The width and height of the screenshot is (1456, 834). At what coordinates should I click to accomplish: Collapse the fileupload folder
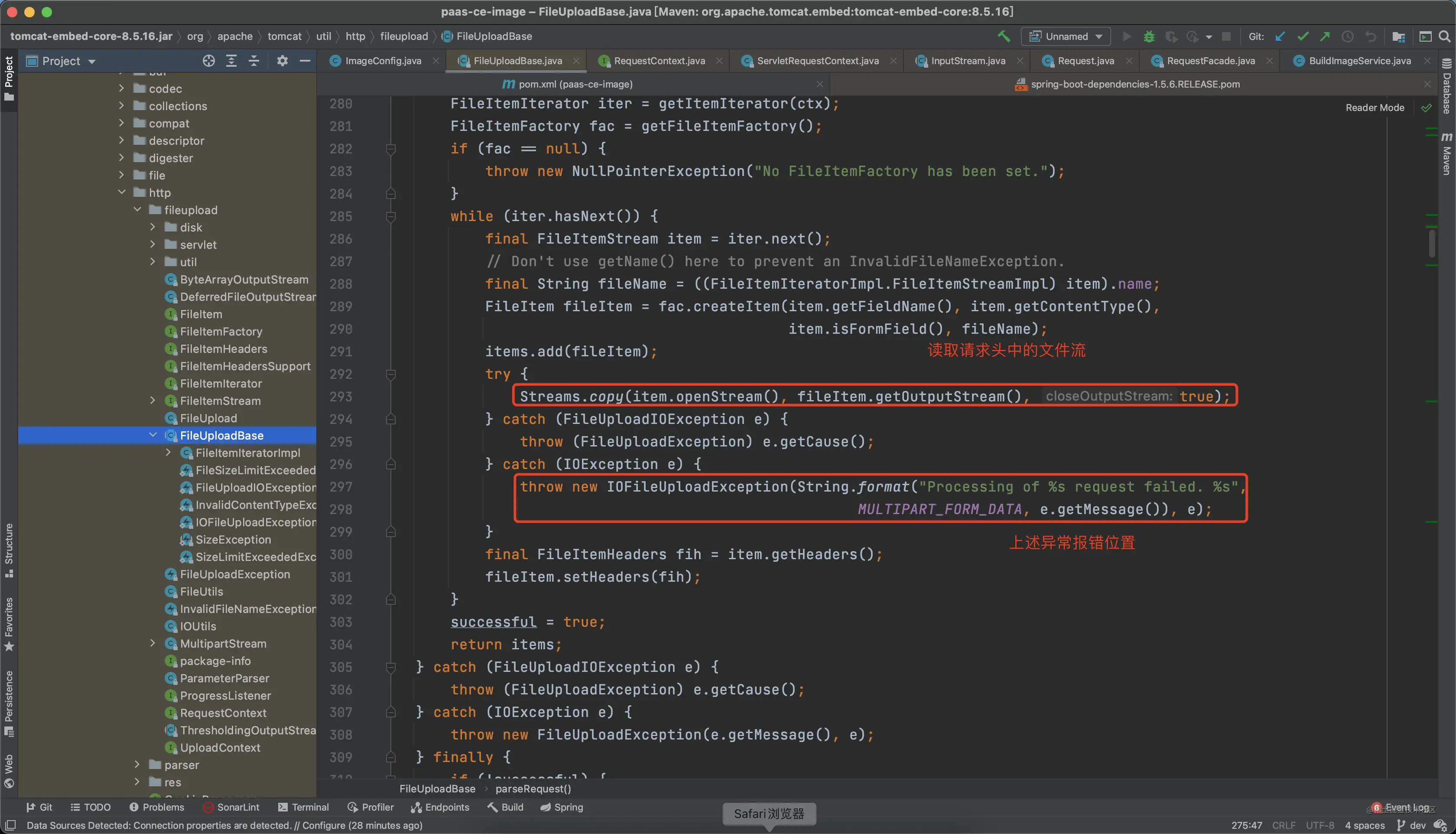click(x=137, y=210)
